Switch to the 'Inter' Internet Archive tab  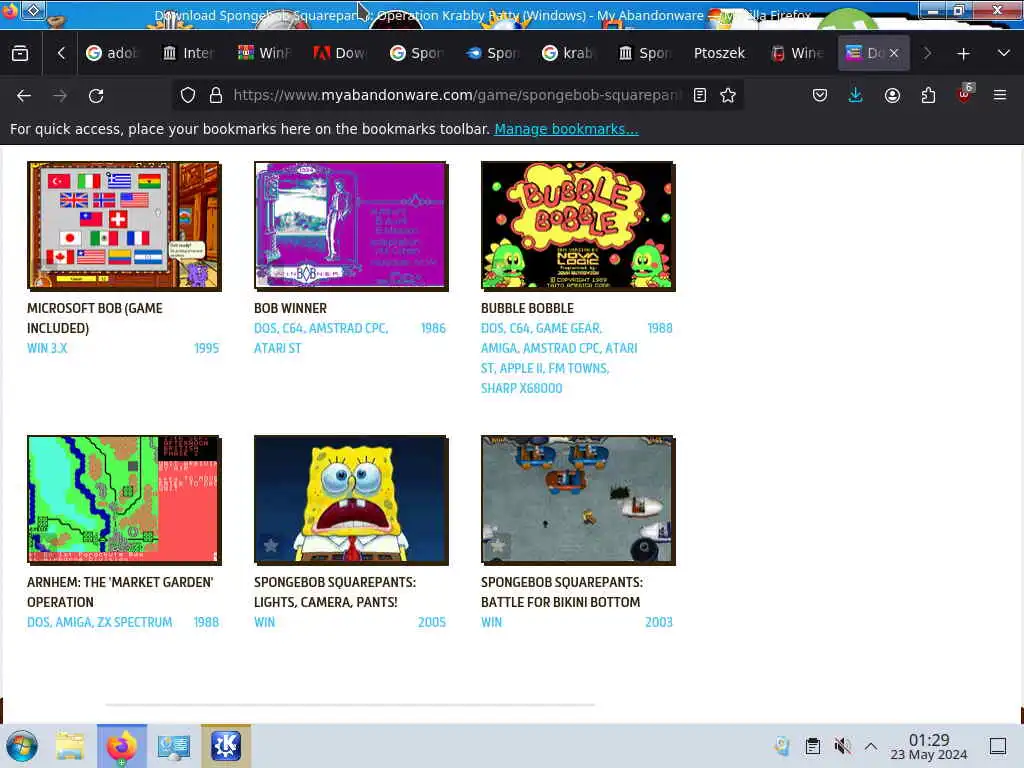189,54
